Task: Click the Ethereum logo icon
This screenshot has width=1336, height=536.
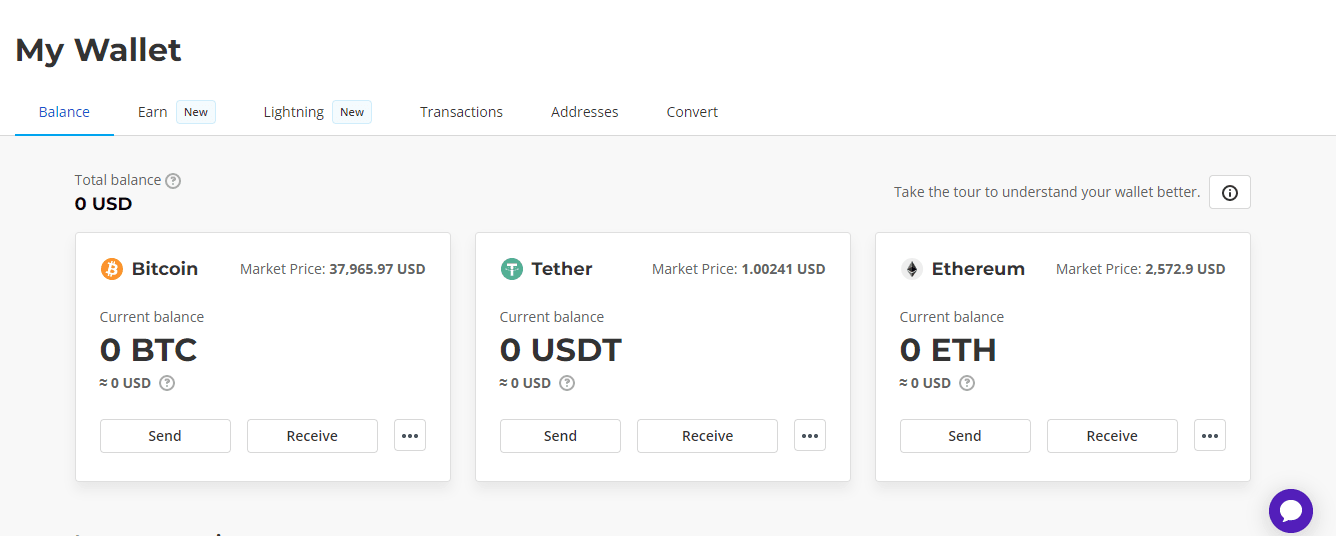Action: point(911,269)
